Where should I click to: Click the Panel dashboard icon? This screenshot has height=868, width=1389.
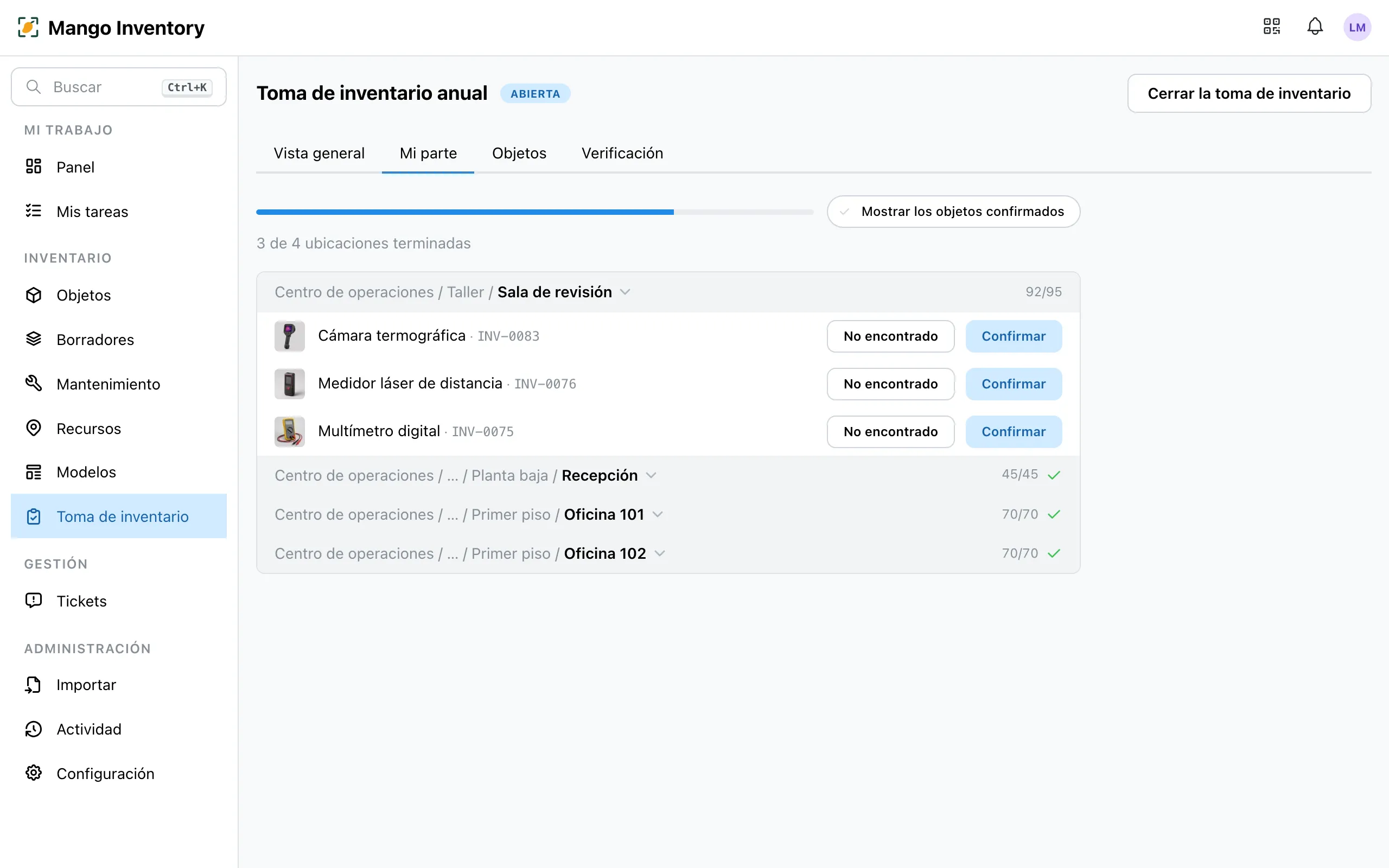pos(34,167)
